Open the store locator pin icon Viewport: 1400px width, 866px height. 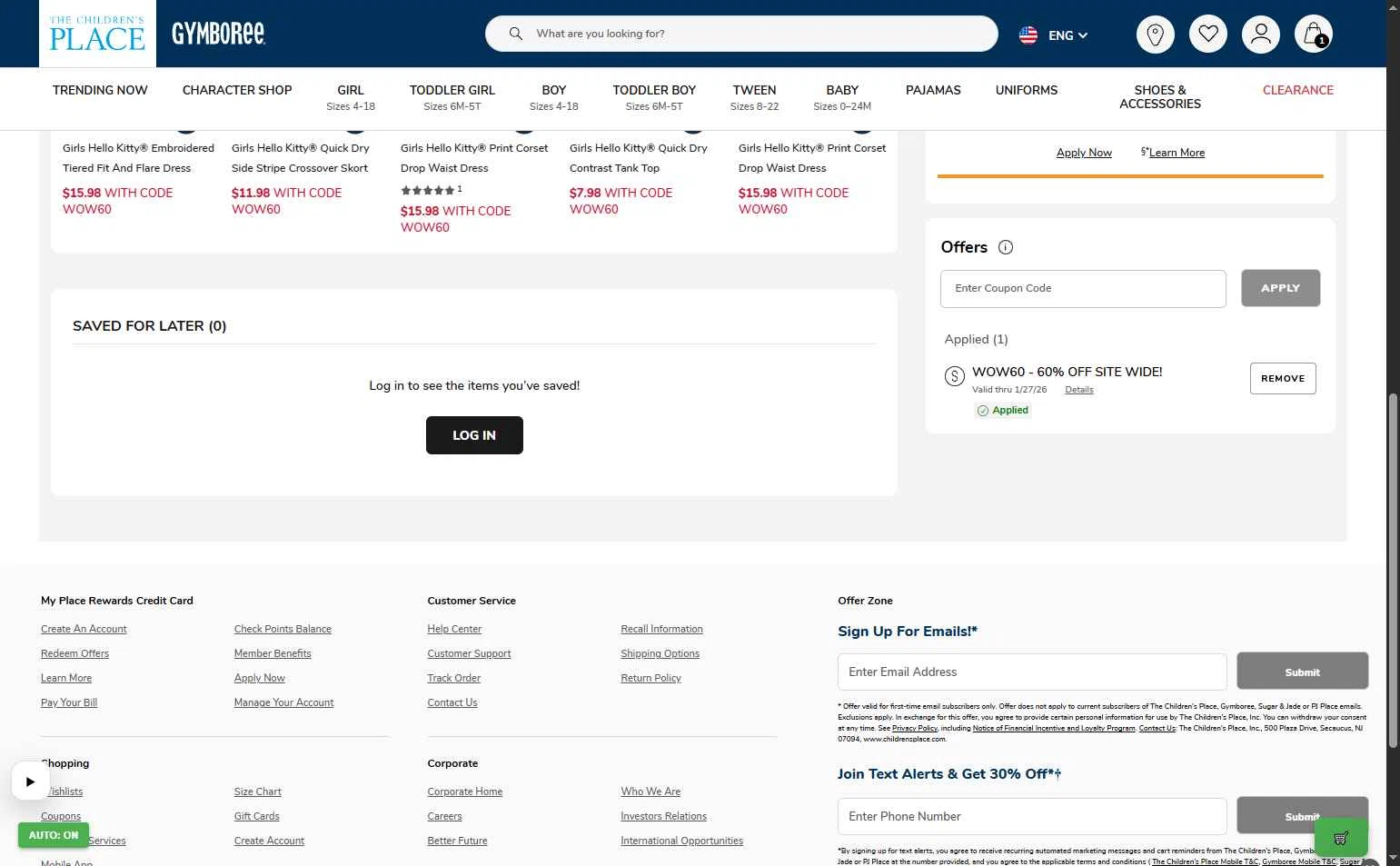click(1156, 35)
